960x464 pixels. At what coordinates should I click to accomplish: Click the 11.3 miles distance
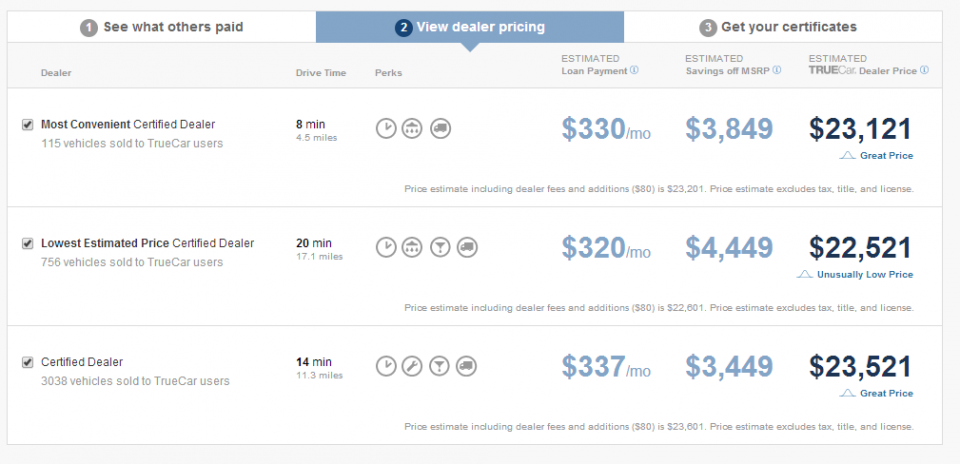tap(320, 375)
